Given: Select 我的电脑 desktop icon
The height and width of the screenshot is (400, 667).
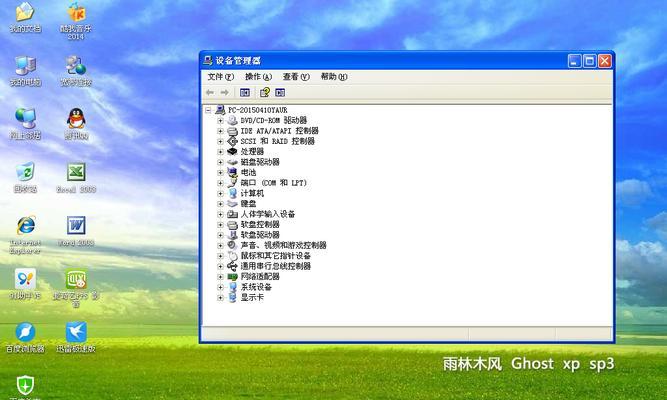Looking at the screenshot, I should [x=25, y=71].
